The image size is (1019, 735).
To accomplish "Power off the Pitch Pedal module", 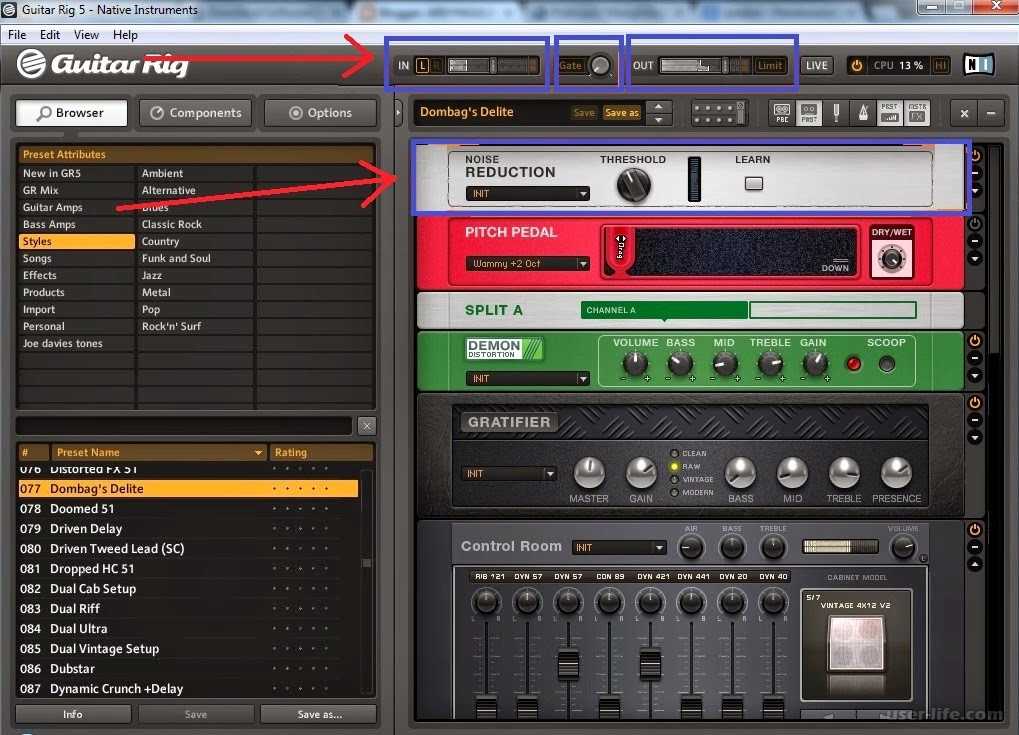I will [x=975, y=224].
